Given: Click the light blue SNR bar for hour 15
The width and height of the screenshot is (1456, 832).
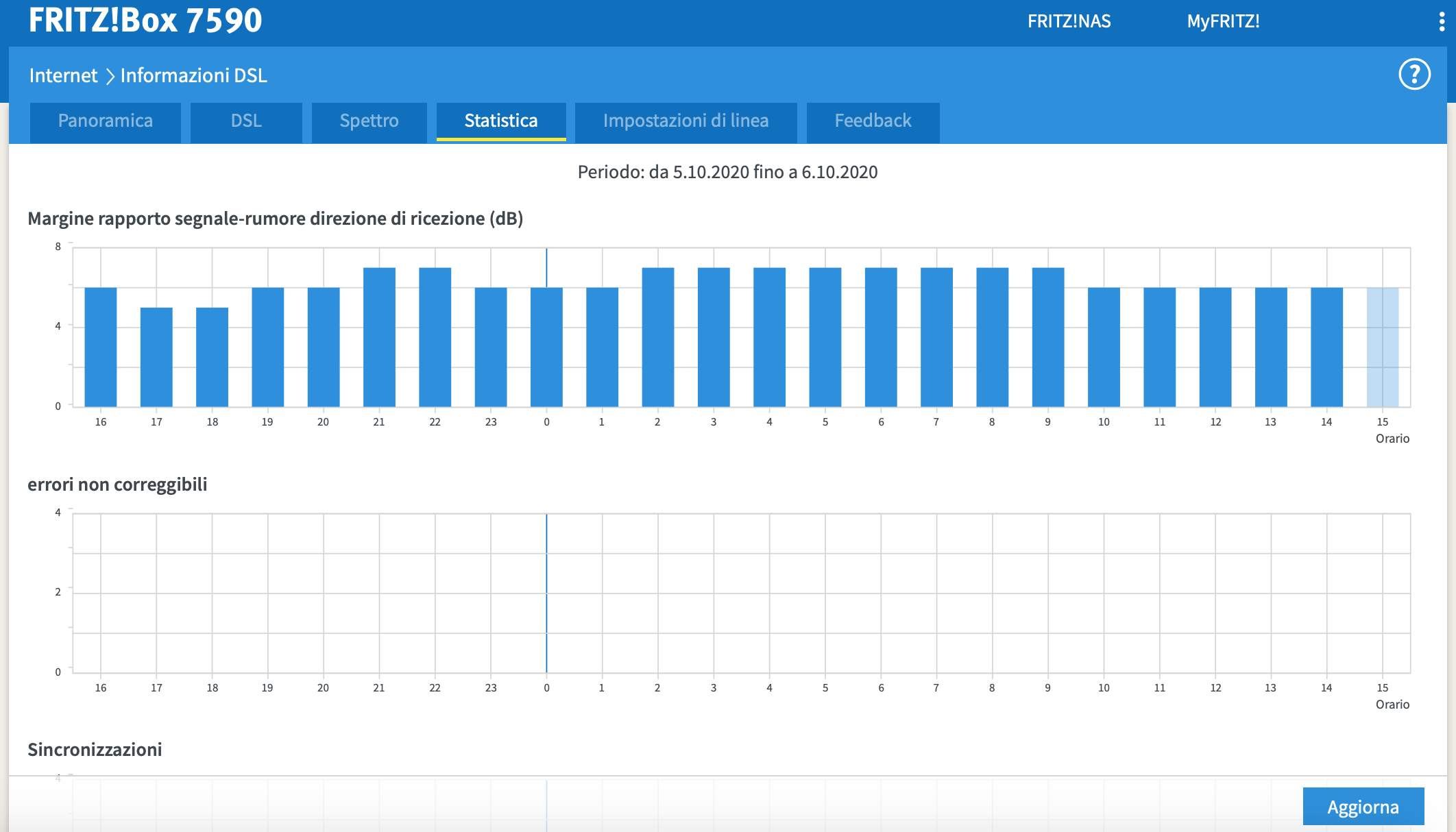Looking at the screenshot, I should click(1383, 347).
